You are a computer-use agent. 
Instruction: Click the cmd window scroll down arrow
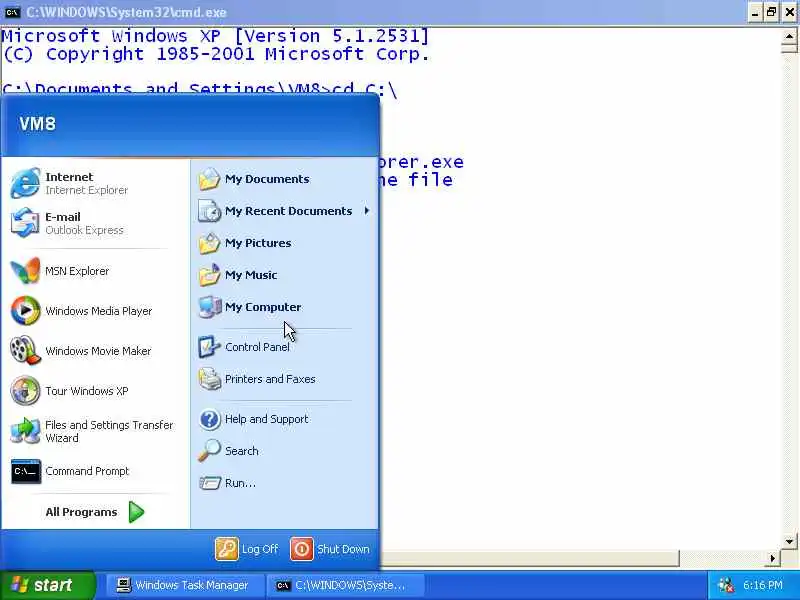789,542
